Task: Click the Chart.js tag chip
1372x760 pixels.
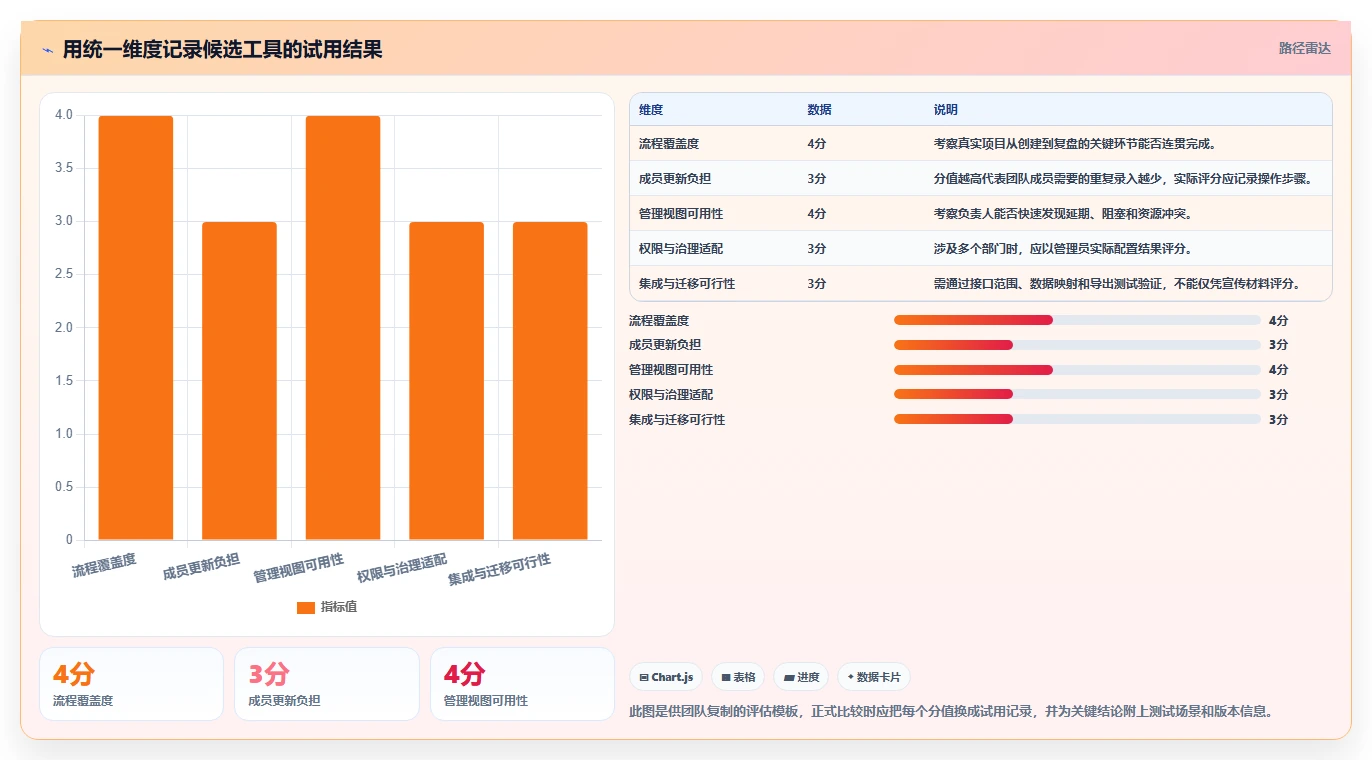Action: 666,677
